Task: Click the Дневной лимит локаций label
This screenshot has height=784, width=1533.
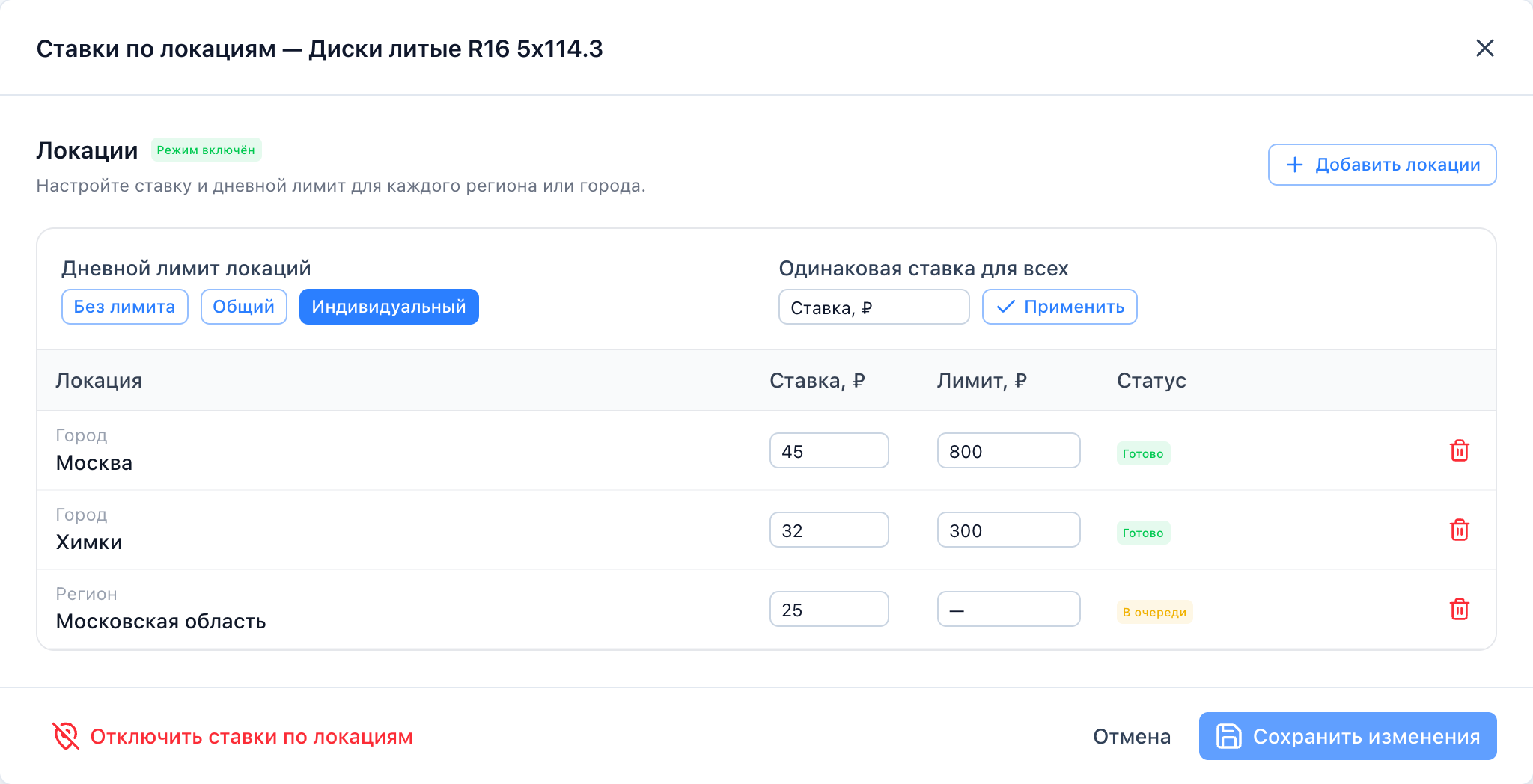Action: pyautogui.click(x=186, y=269)
